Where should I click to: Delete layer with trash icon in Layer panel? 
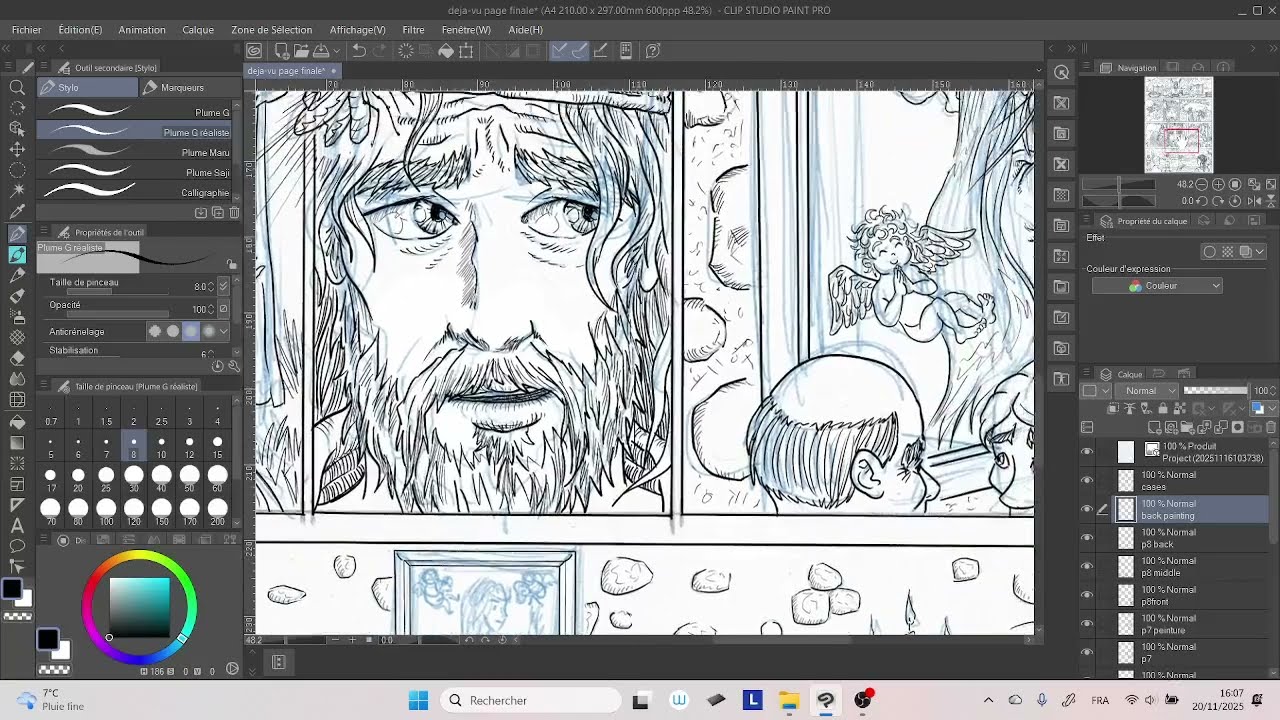coord(1271,427)
